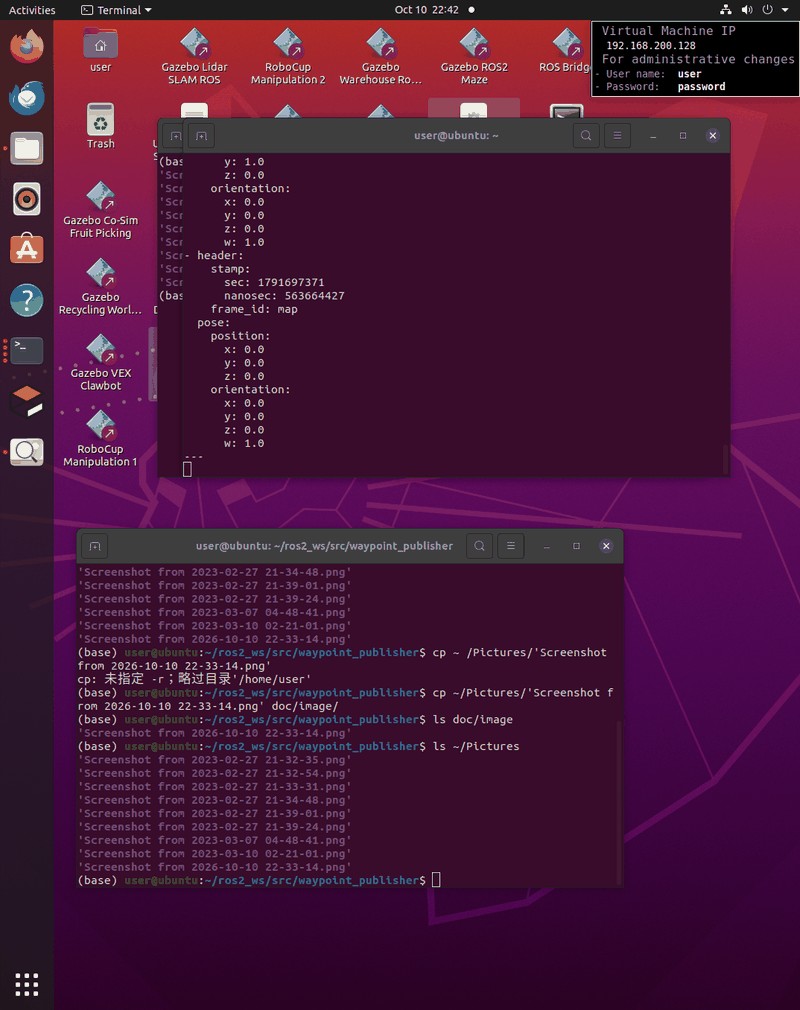Click the "frame_id: map" line in the top terminal
Image resolution: width=800 pixels, height=1010 pixels.
click(254, 309)
